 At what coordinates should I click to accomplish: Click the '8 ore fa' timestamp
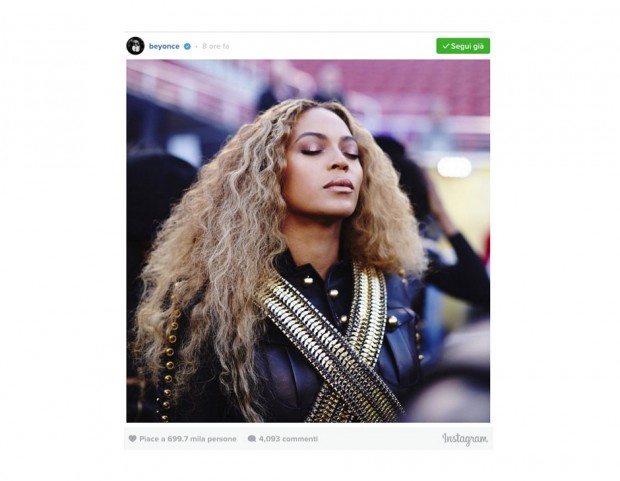(x=215, y=46)
